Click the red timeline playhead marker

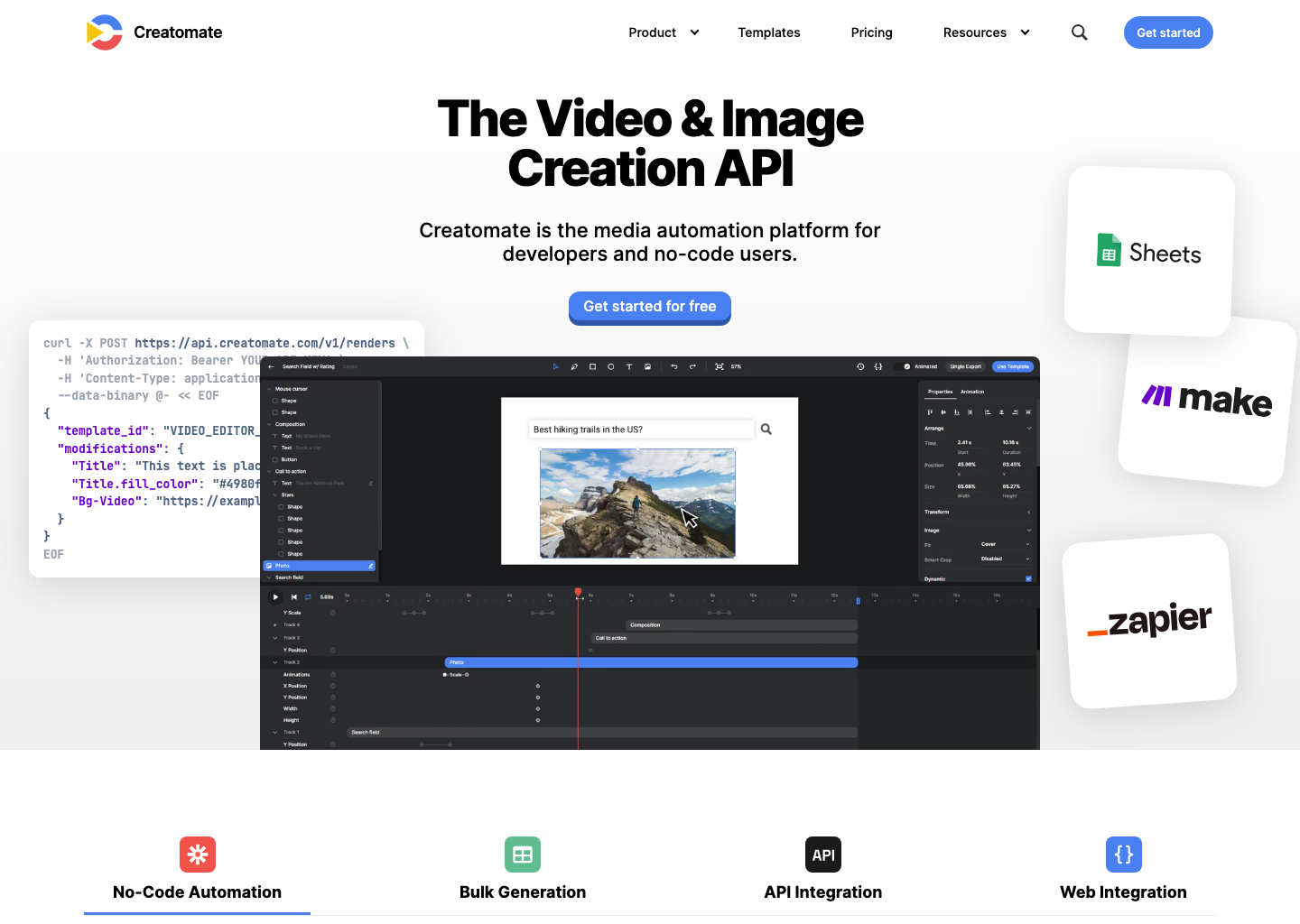click(578, 592)
